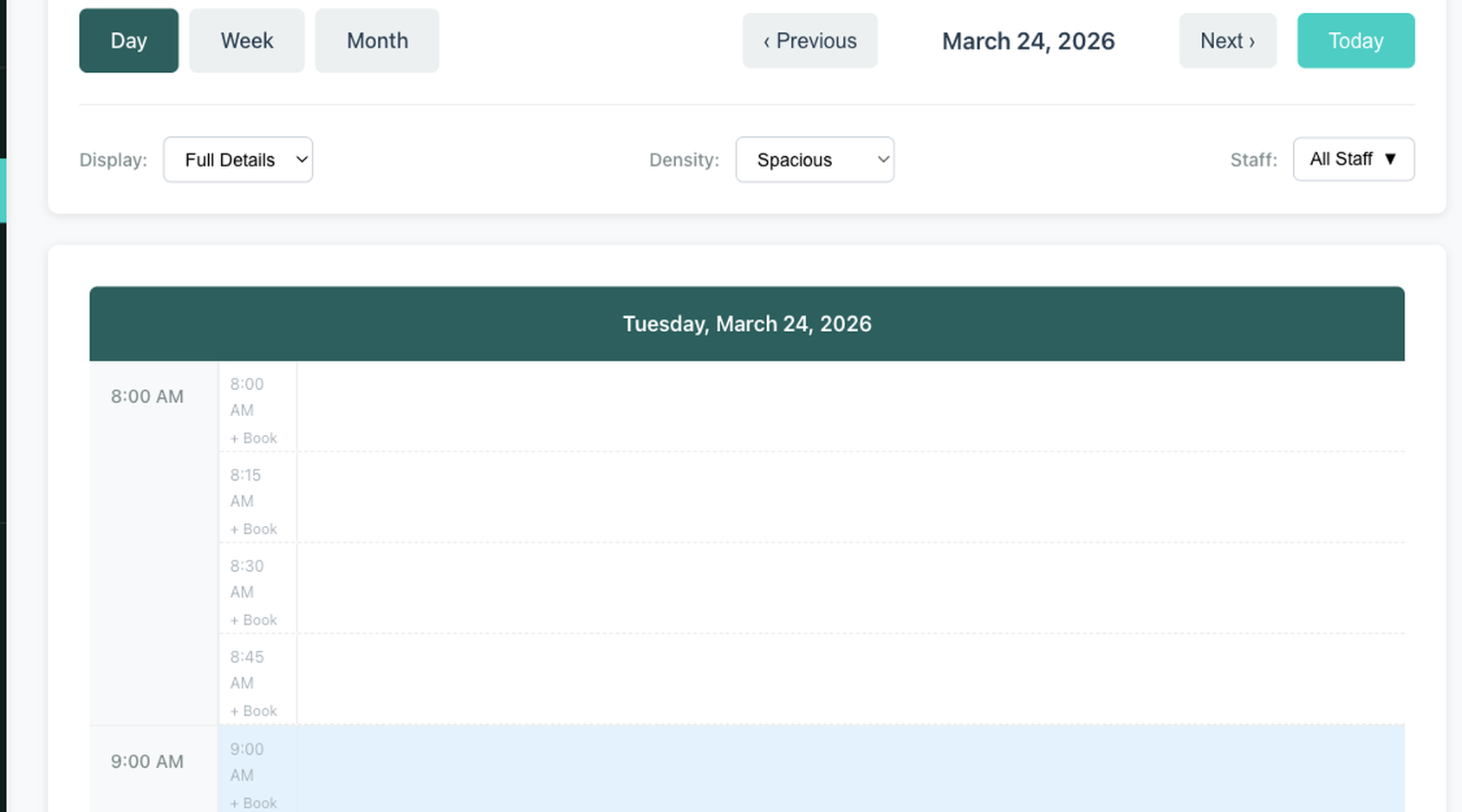The width and height of the screenshot is (1462, 812).
Task: Advance to the next day
Action: [1227, 40]
